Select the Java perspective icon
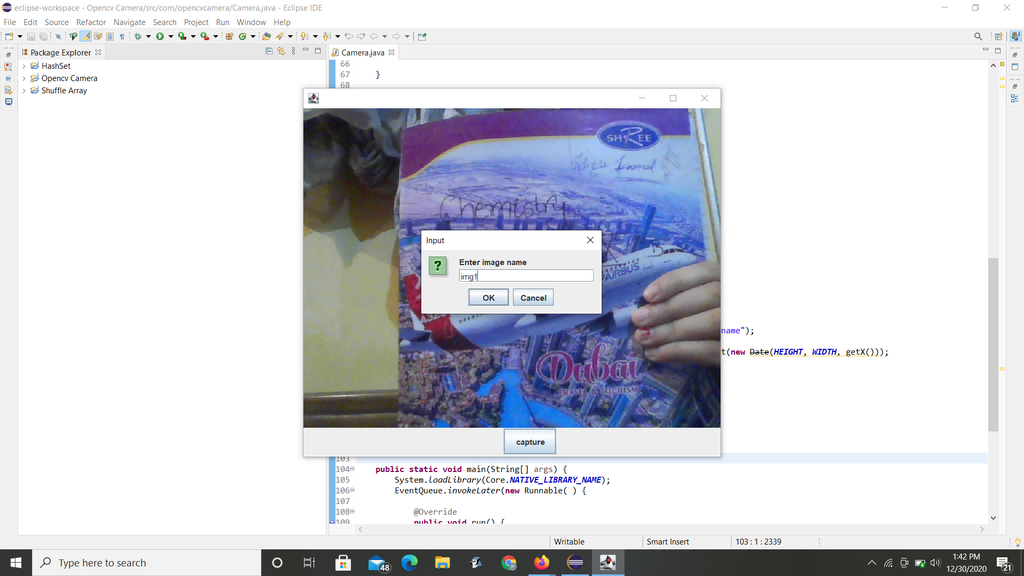 (1015, 37)
